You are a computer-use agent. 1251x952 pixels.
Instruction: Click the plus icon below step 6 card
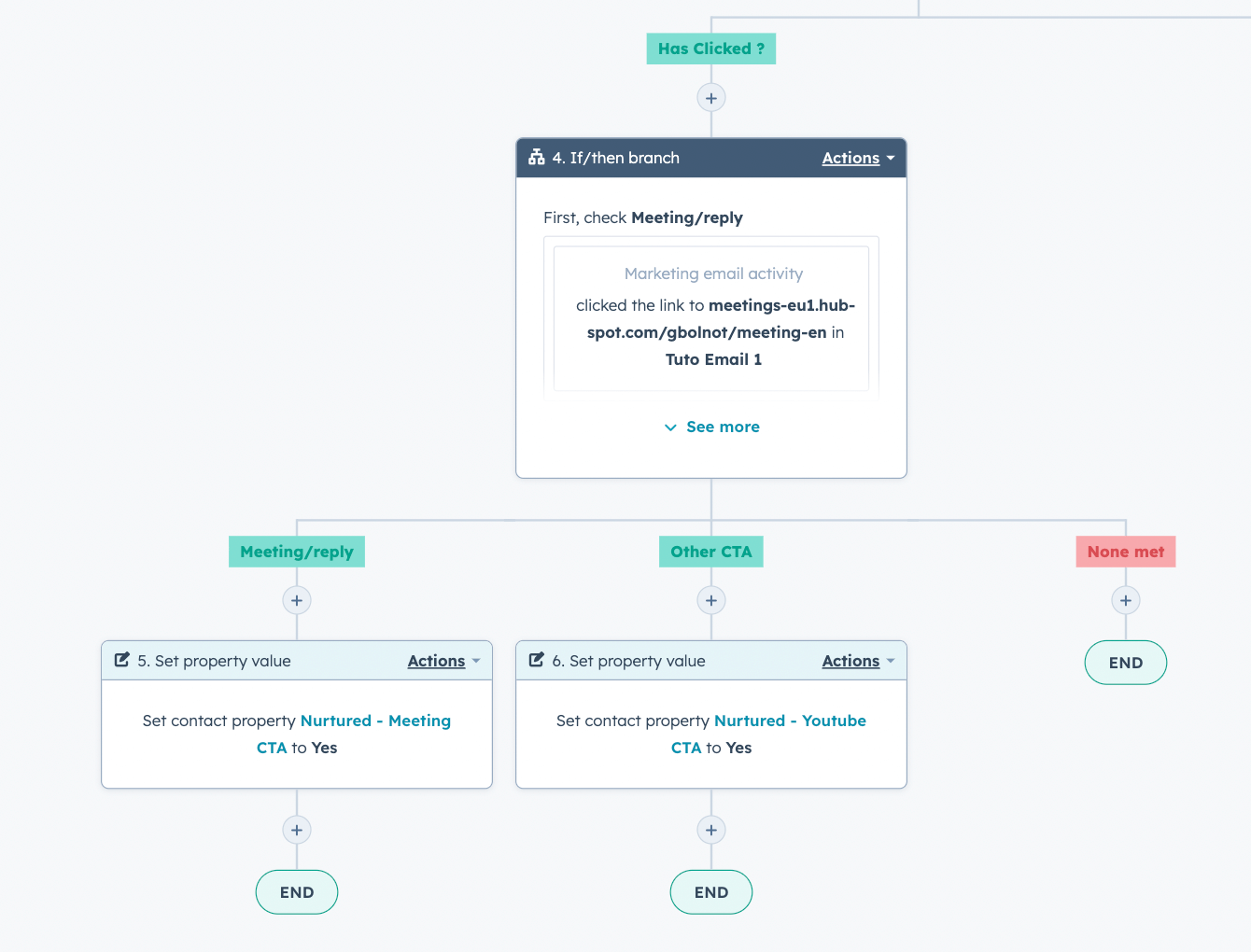tap(711, 829)
